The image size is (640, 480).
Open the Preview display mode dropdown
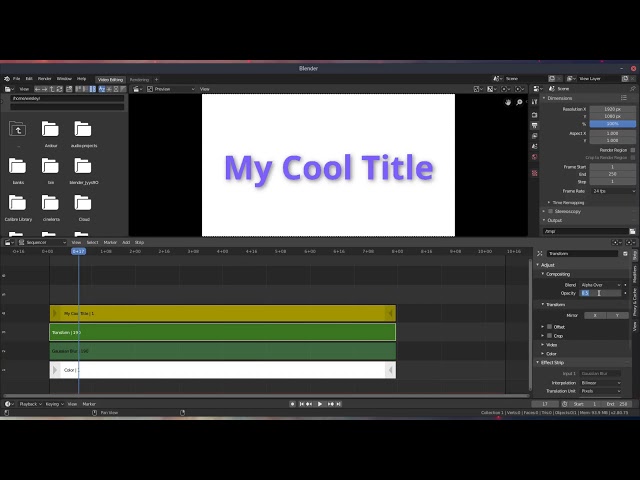(x=171, y=89)
